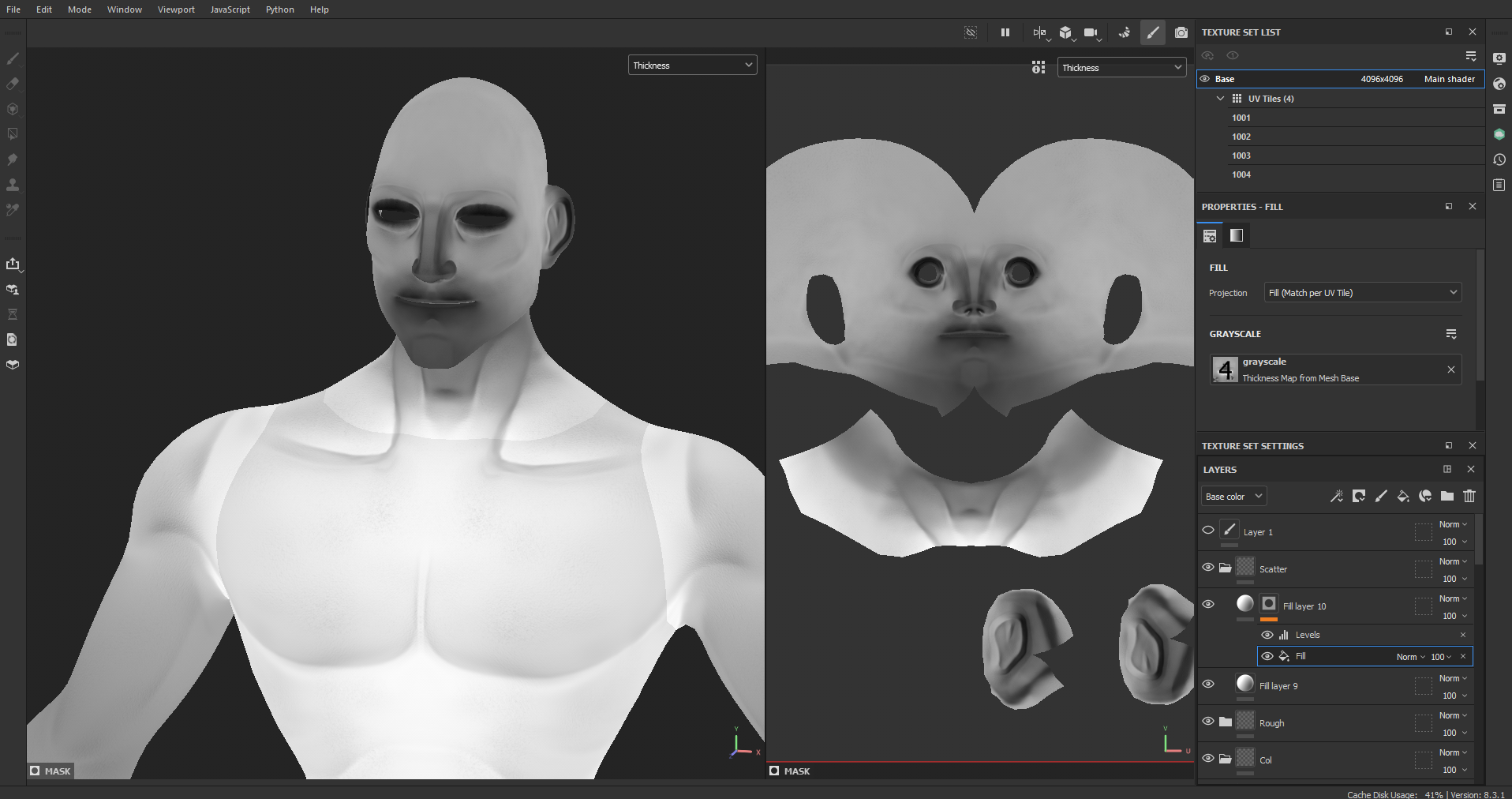Select the Paint brush tool in left toolbar
The width and height of the screenshot is (1512, 799).
pos(13,58)
